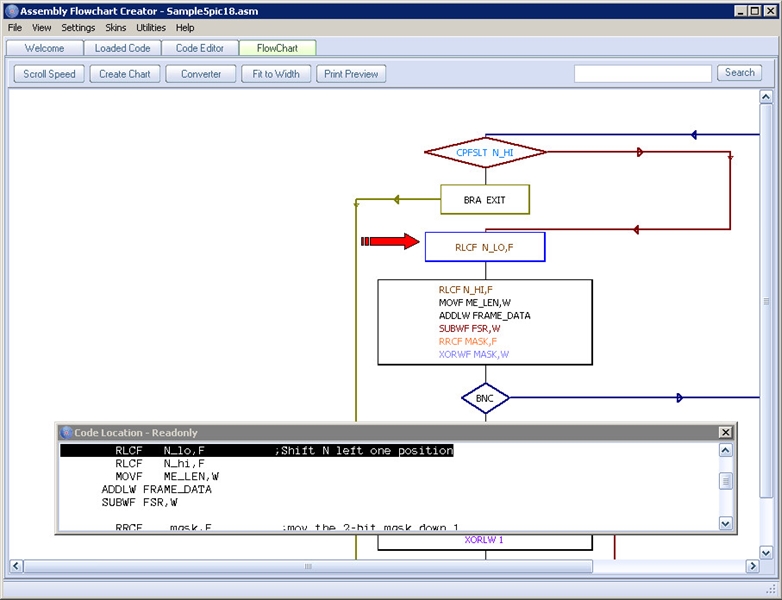Click SUBWF FSR,W line in flowchart block
782x600 pixels.
469,329
